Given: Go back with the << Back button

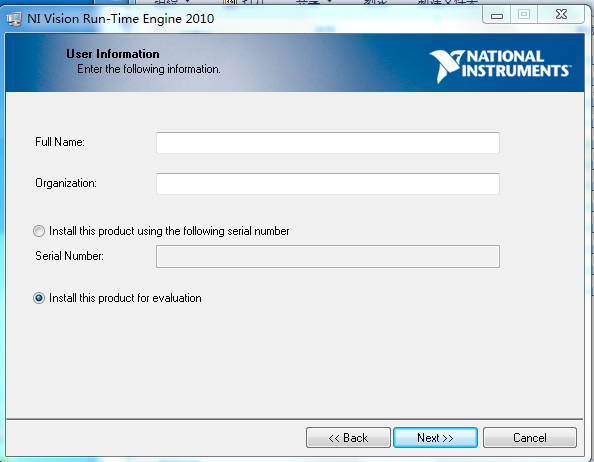Looking at the screenshot, I should [x=348, y=438].
